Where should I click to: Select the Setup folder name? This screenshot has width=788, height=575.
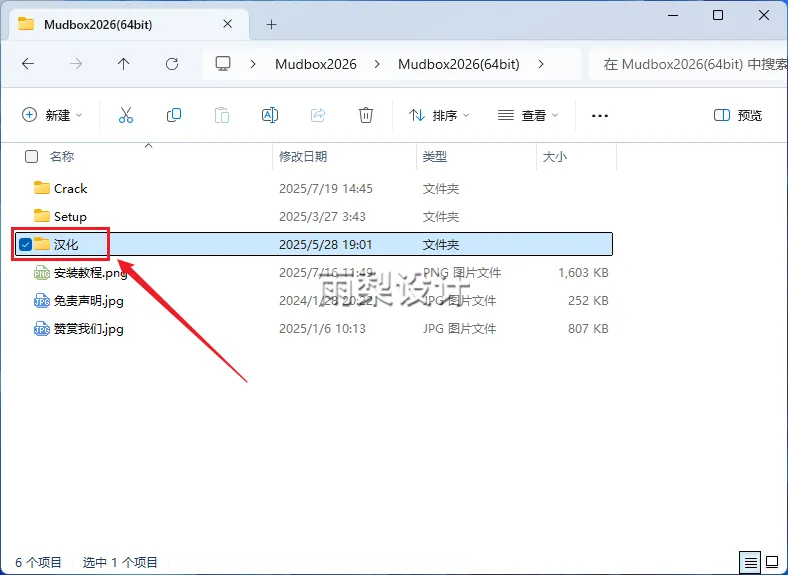[x=70, y=217]
